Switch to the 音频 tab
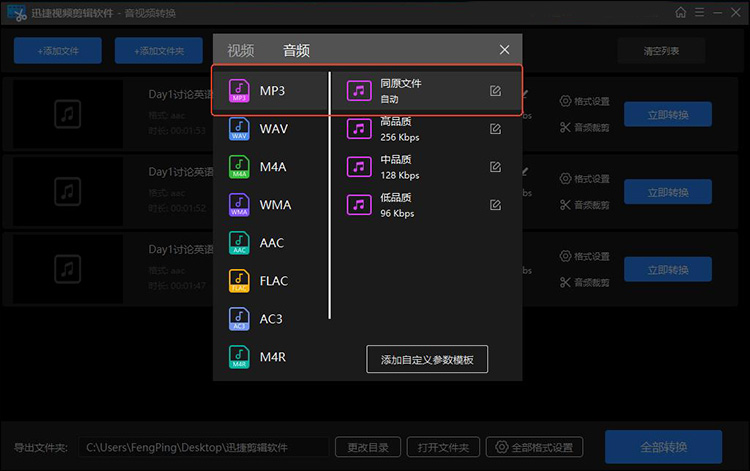Viewport: 750px width, 471px height. pos(296,51)
